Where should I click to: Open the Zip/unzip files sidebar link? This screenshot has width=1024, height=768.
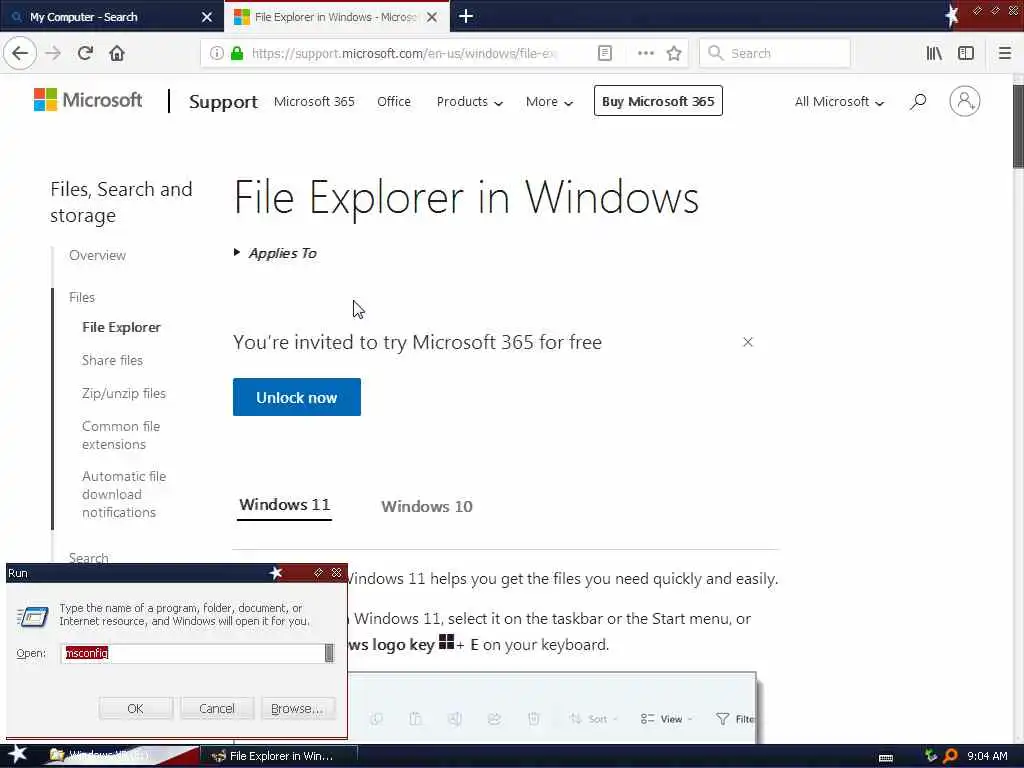click(124, 393)
